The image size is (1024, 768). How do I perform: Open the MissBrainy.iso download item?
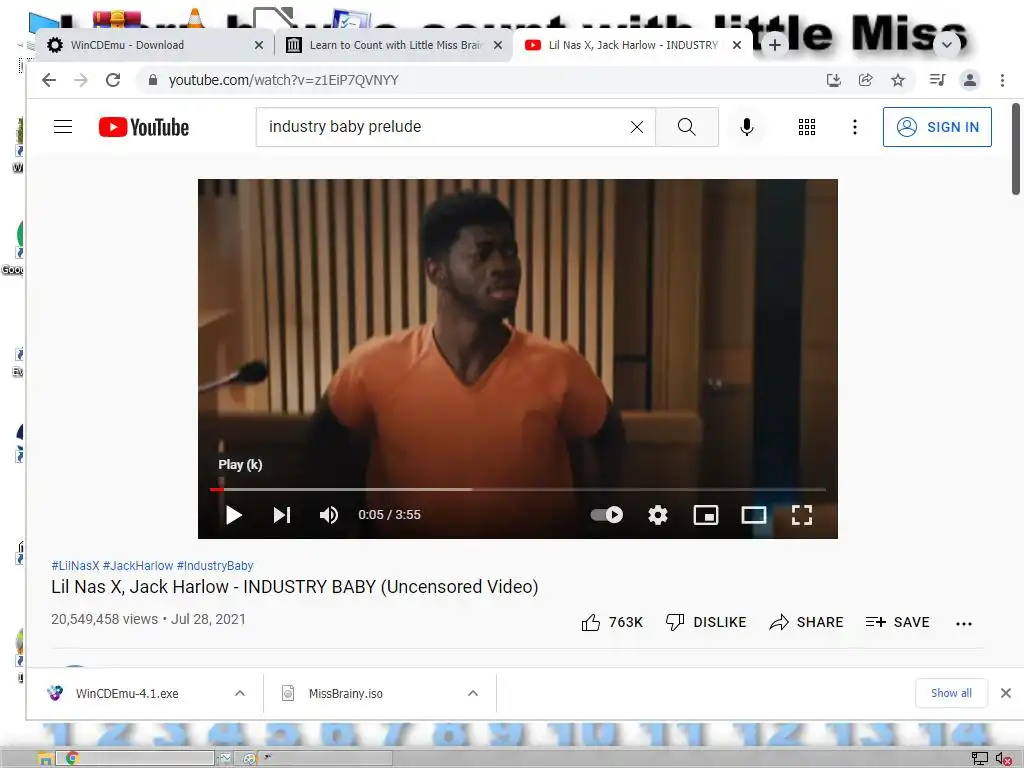point(346,694)
